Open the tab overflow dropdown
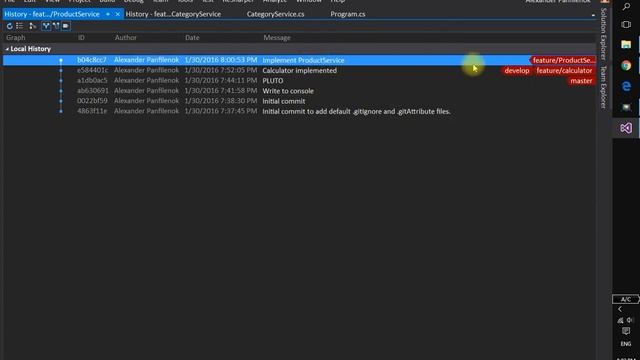The height and width of the screenshot is (360, 640). (x=593, y=15)
